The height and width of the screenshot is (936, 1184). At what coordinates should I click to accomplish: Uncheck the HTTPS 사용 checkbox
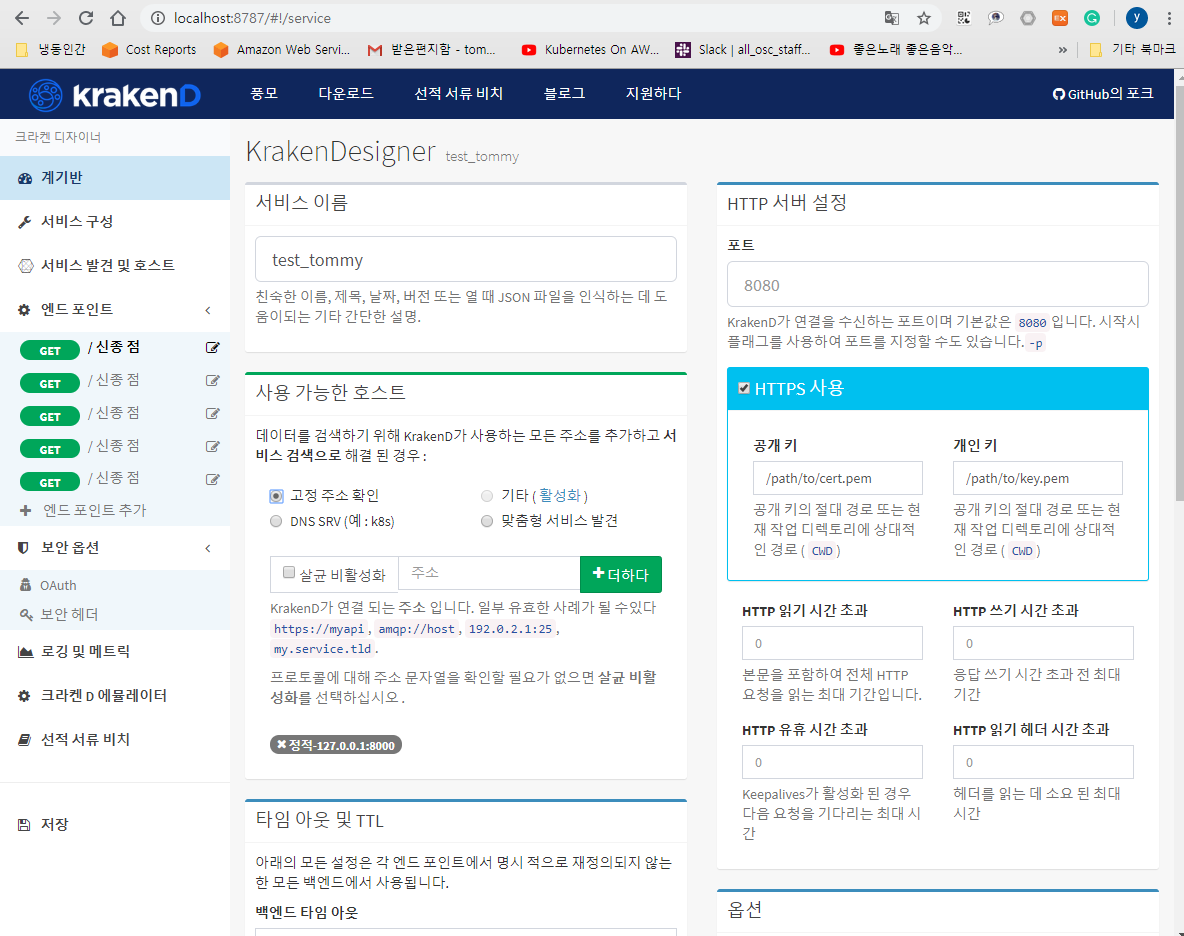point(744,388)
